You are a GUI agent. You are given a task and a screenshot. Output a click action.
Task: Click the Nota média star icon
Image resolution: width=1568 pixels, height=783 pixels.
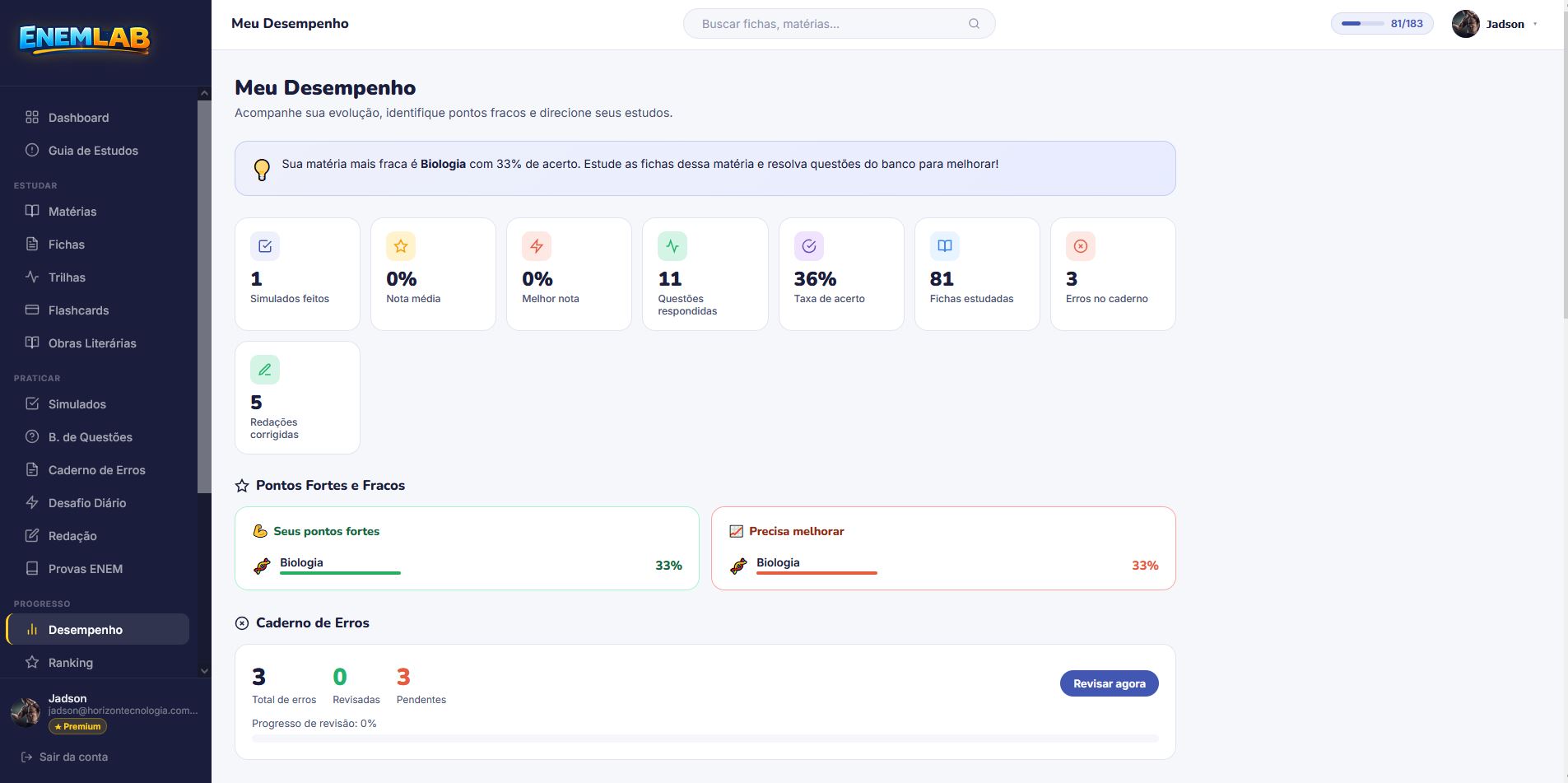coord(401,246)
